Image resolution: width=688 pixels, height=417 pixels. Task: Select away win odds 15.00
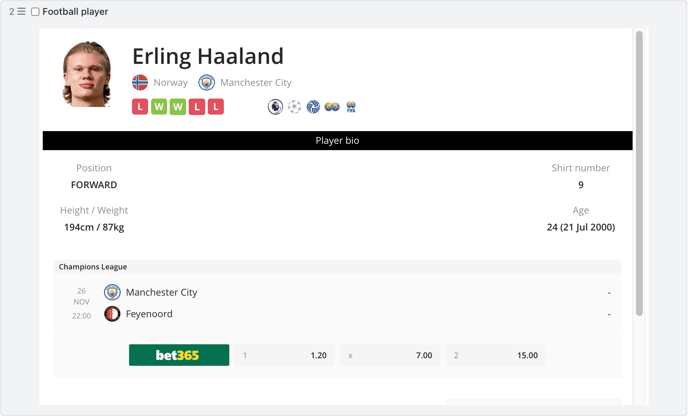496,355
